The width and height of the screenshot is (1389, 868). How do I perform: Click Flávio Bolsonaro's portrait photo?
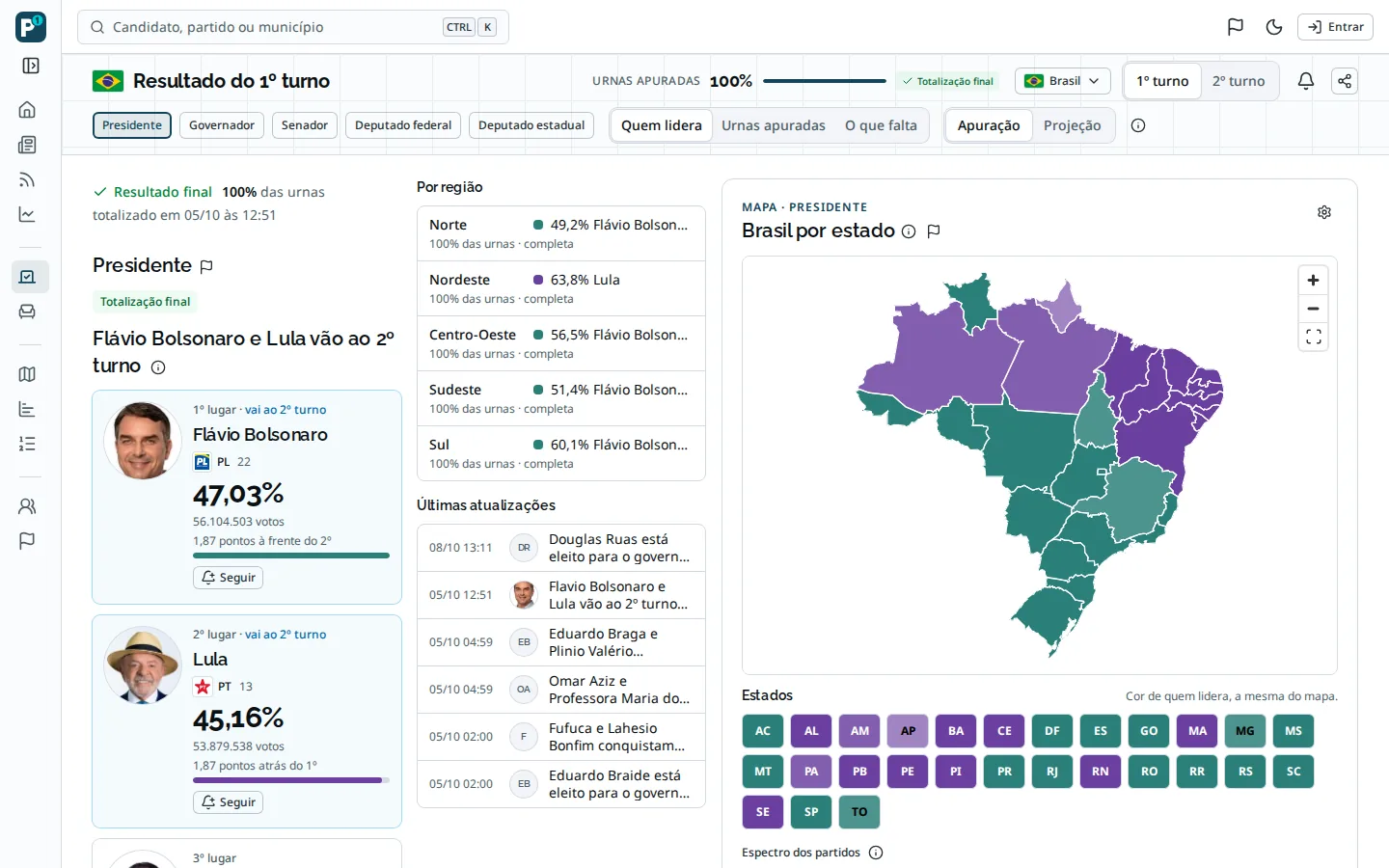point(143,441)
